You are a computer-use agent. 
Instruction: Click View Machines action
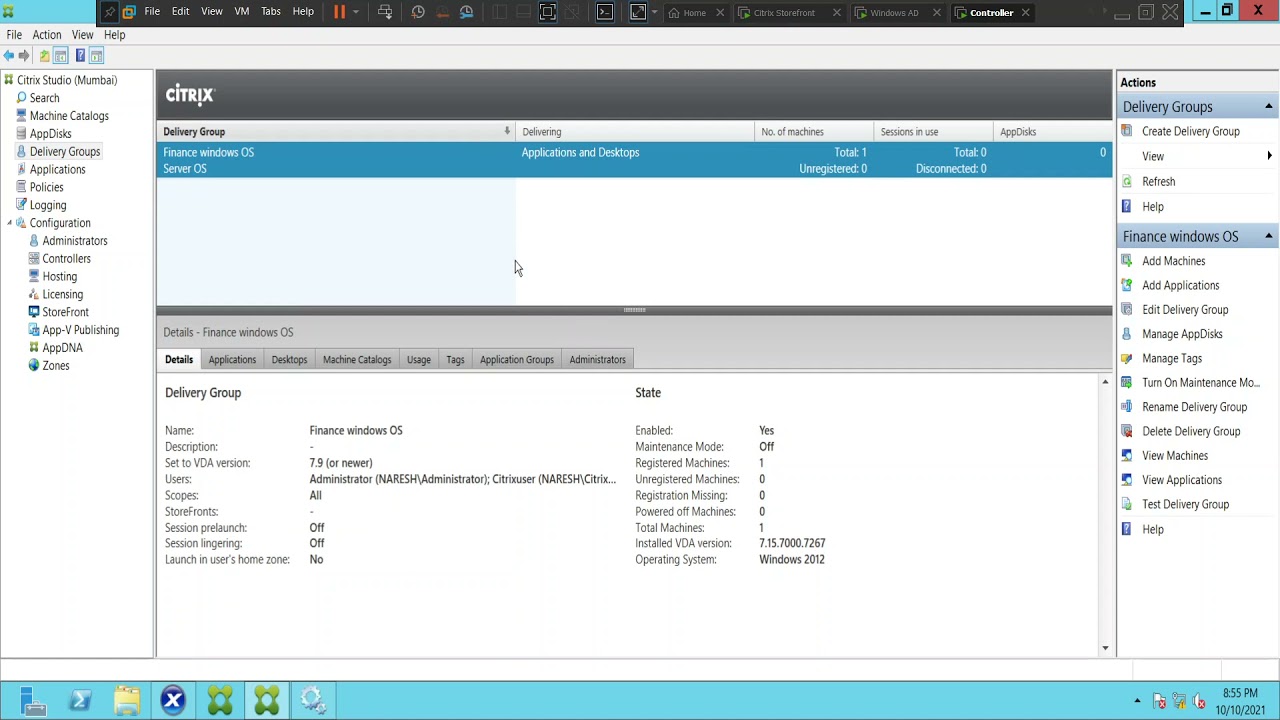click(x=1175, y=456)
